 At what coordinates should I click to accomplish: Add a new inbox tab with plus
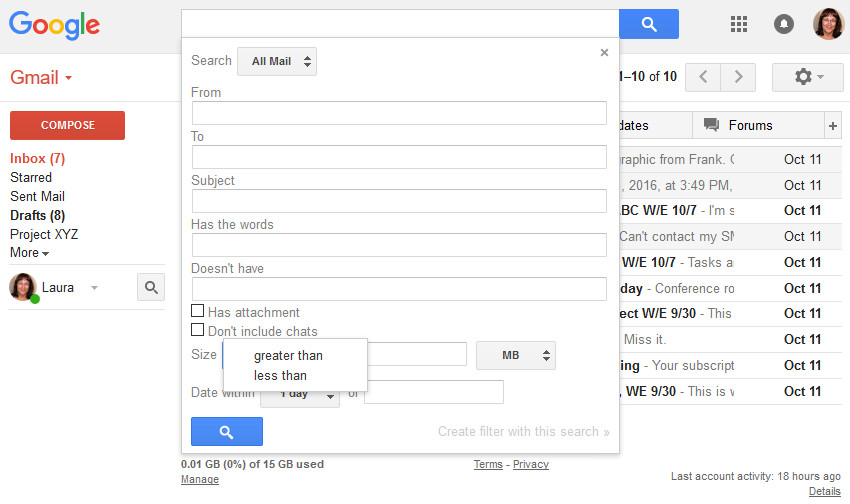[833, 126]
